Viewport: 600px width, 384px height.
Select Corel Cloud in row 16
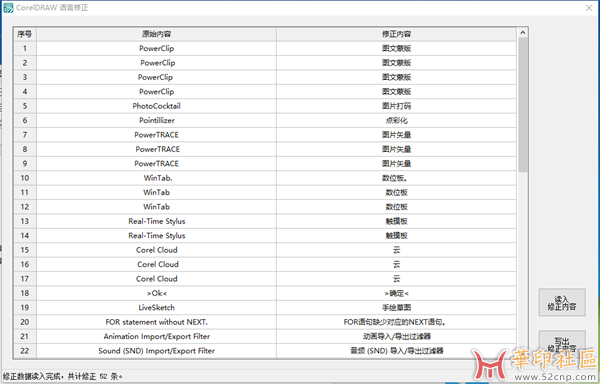pos(156,264)
